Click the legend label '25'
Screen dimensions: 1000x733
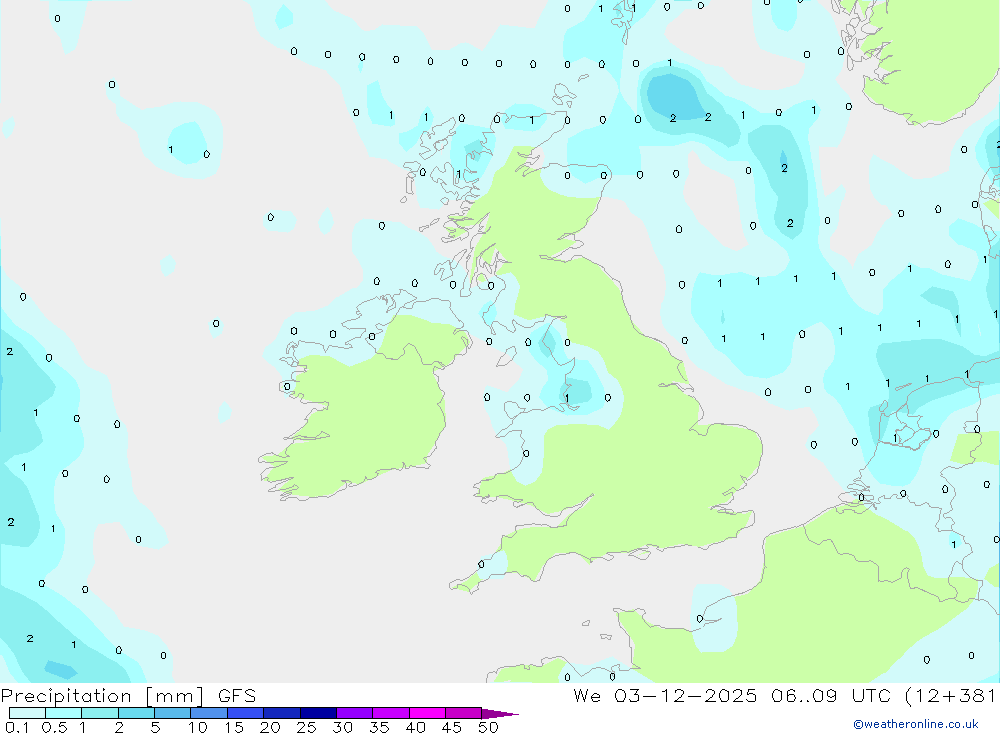click(x=306, y=727)
